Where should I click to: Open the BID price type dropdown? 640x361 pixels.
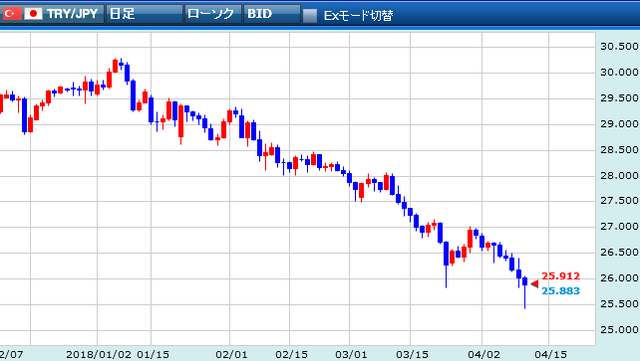point(272,14)
